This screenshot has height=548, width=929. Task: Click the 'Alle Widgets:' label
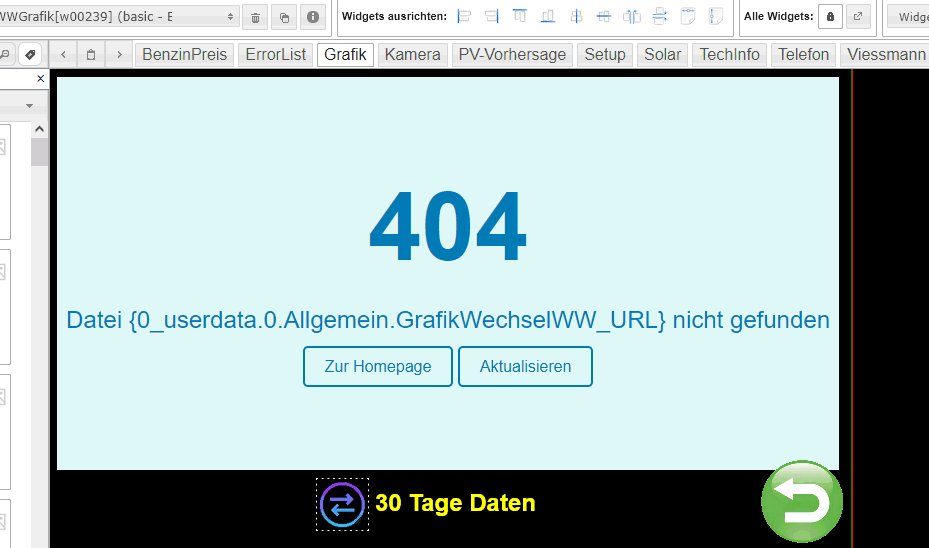779,17
